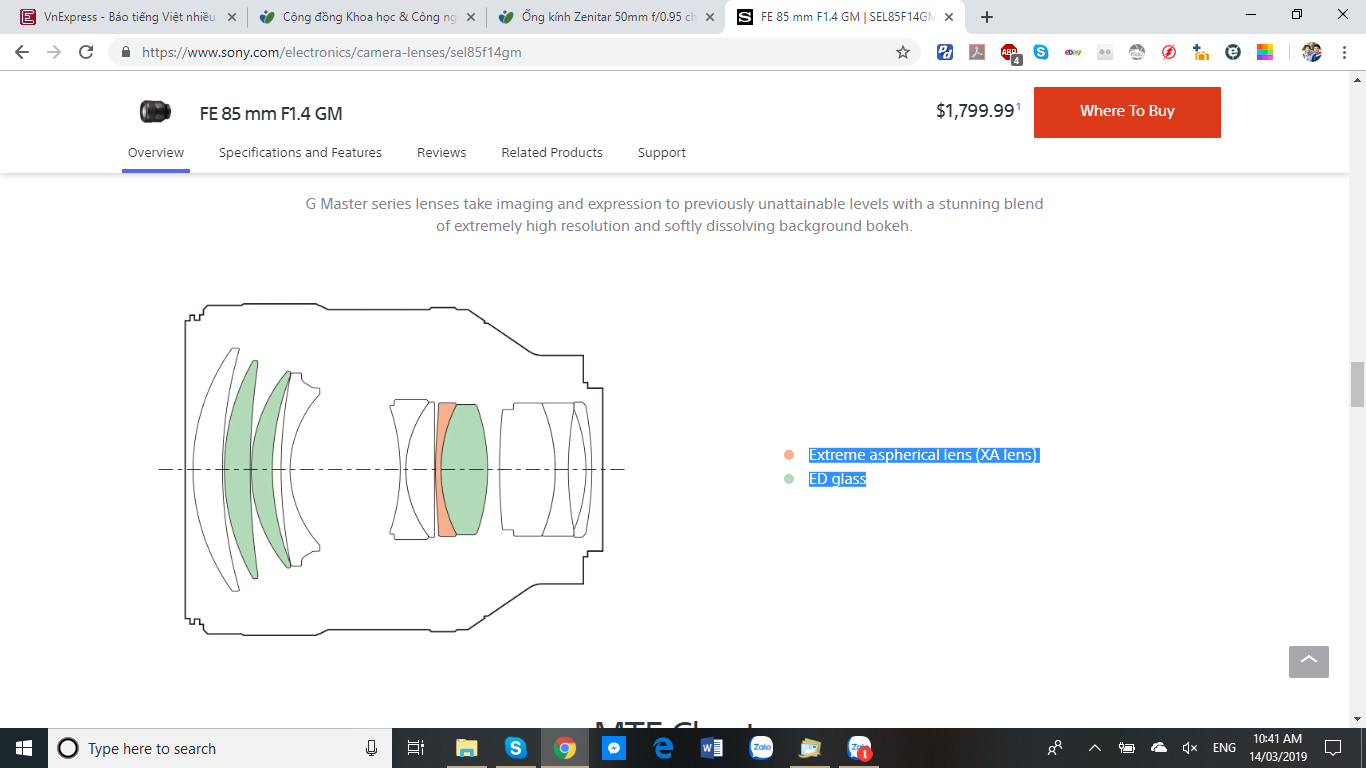Toggle the muted volume icon

1190,748
